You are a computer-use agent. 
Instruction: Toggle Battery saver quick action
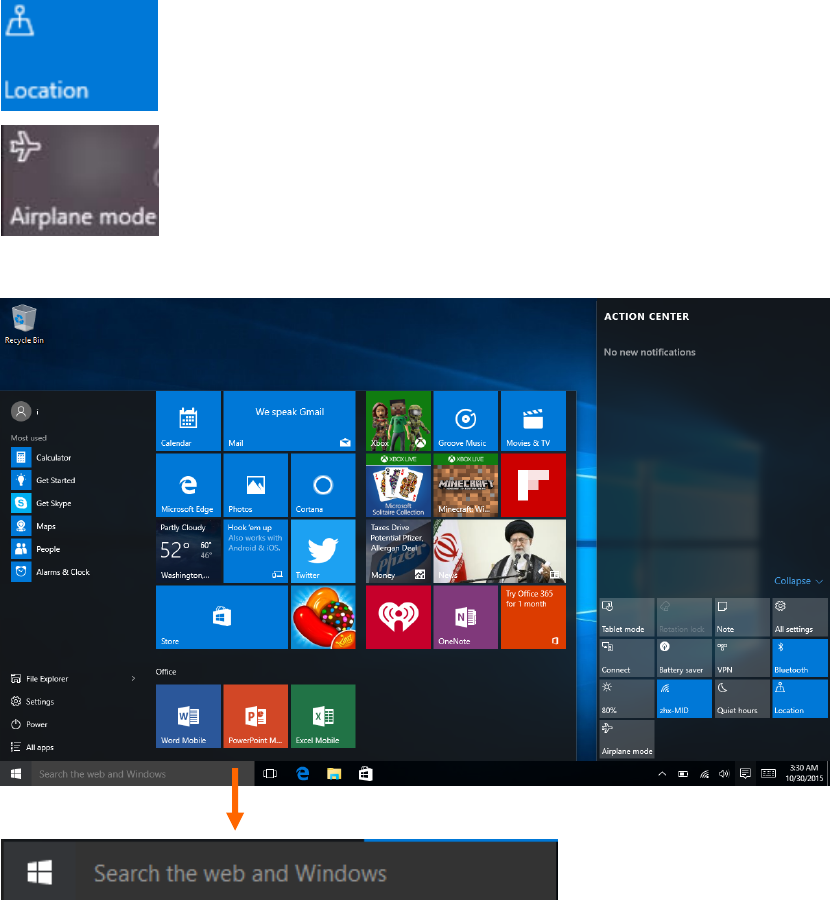pyautogui.click(x=684, y=658)
